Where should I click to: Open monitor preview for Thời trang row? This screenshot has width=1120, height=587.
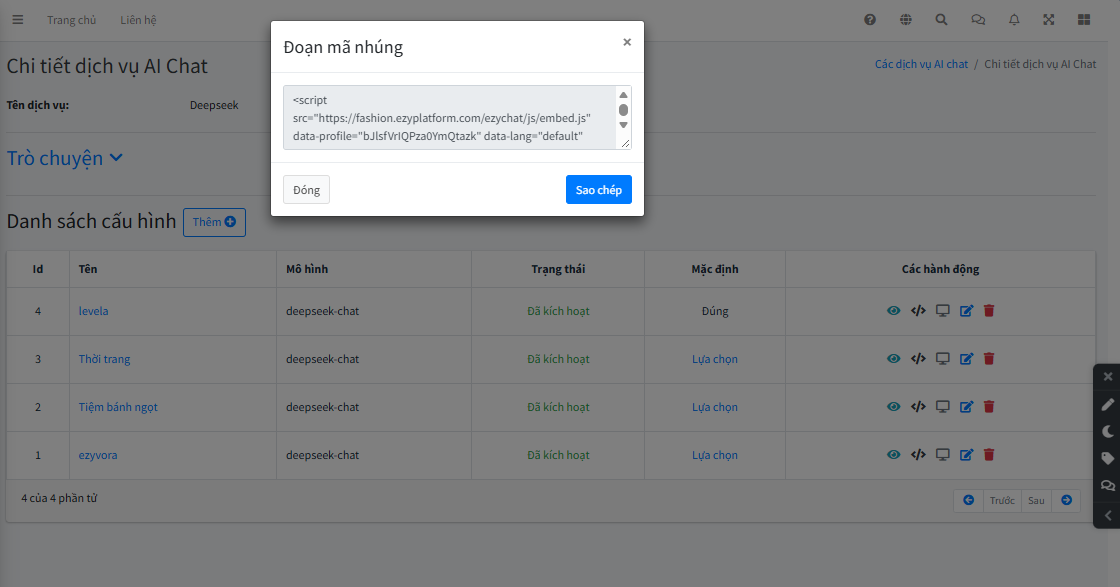pos(943,358)
